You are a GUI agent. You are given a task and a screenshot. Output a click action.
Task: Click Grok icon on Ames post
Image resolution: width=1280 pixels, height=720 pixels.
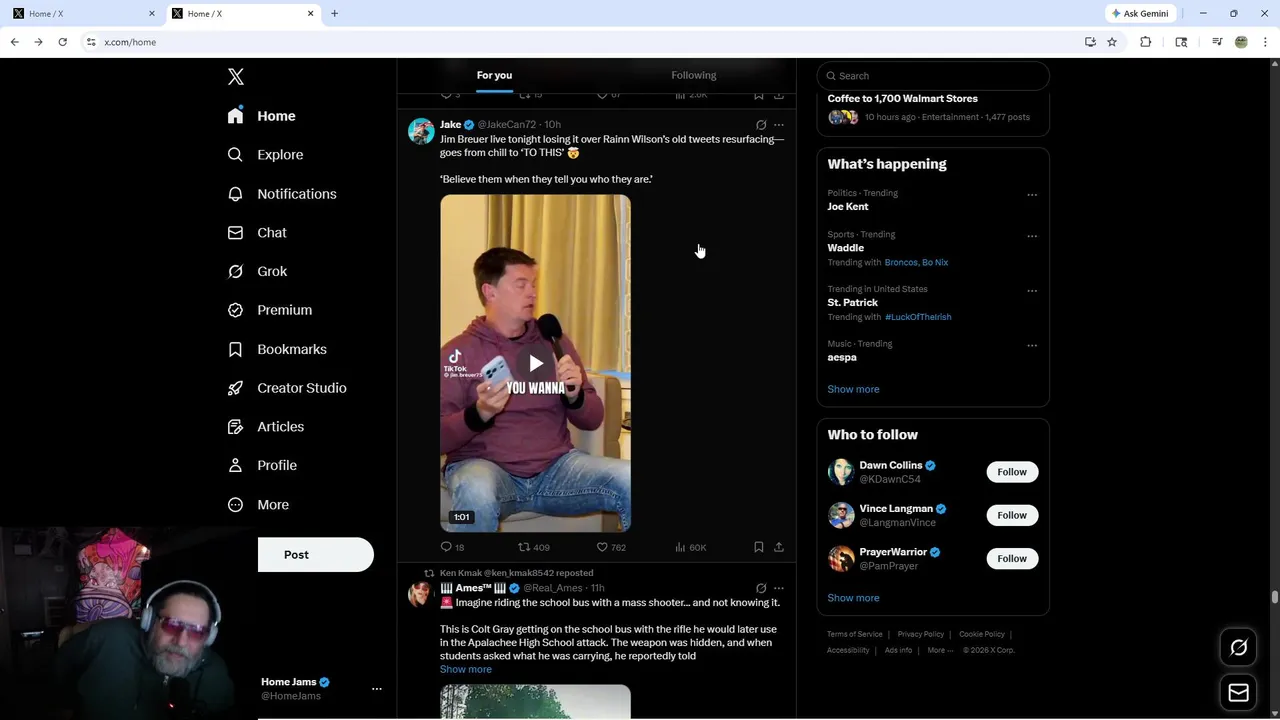point(761,588)
